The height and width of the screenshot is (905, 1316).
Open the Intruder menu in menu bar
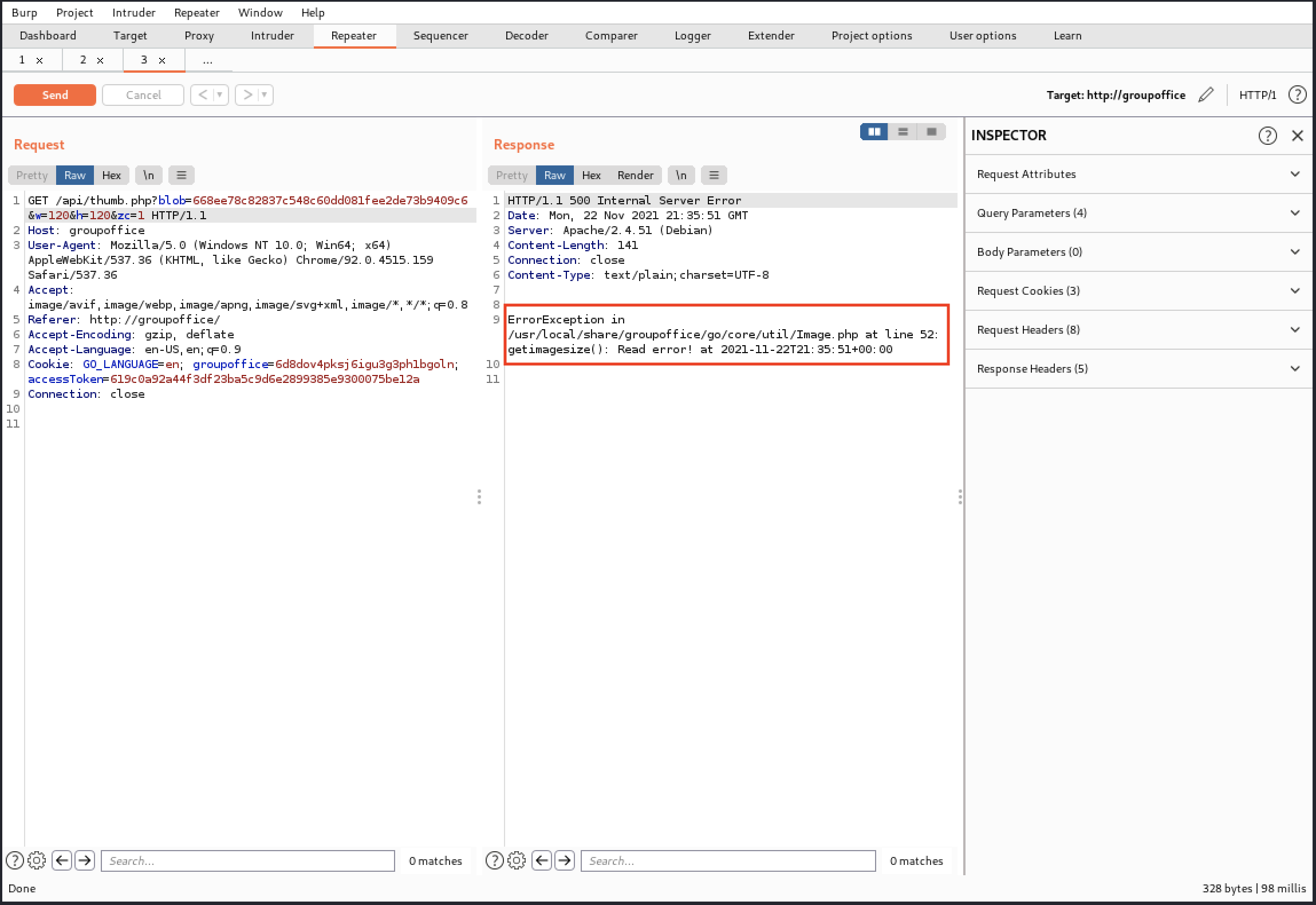tap(133, 13)
